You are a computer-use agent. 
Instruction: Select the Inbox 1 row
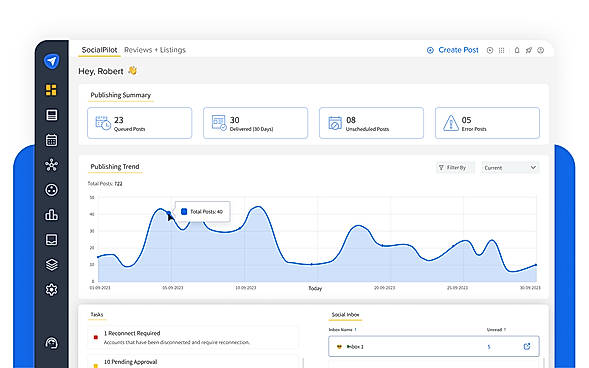(434, 346)
